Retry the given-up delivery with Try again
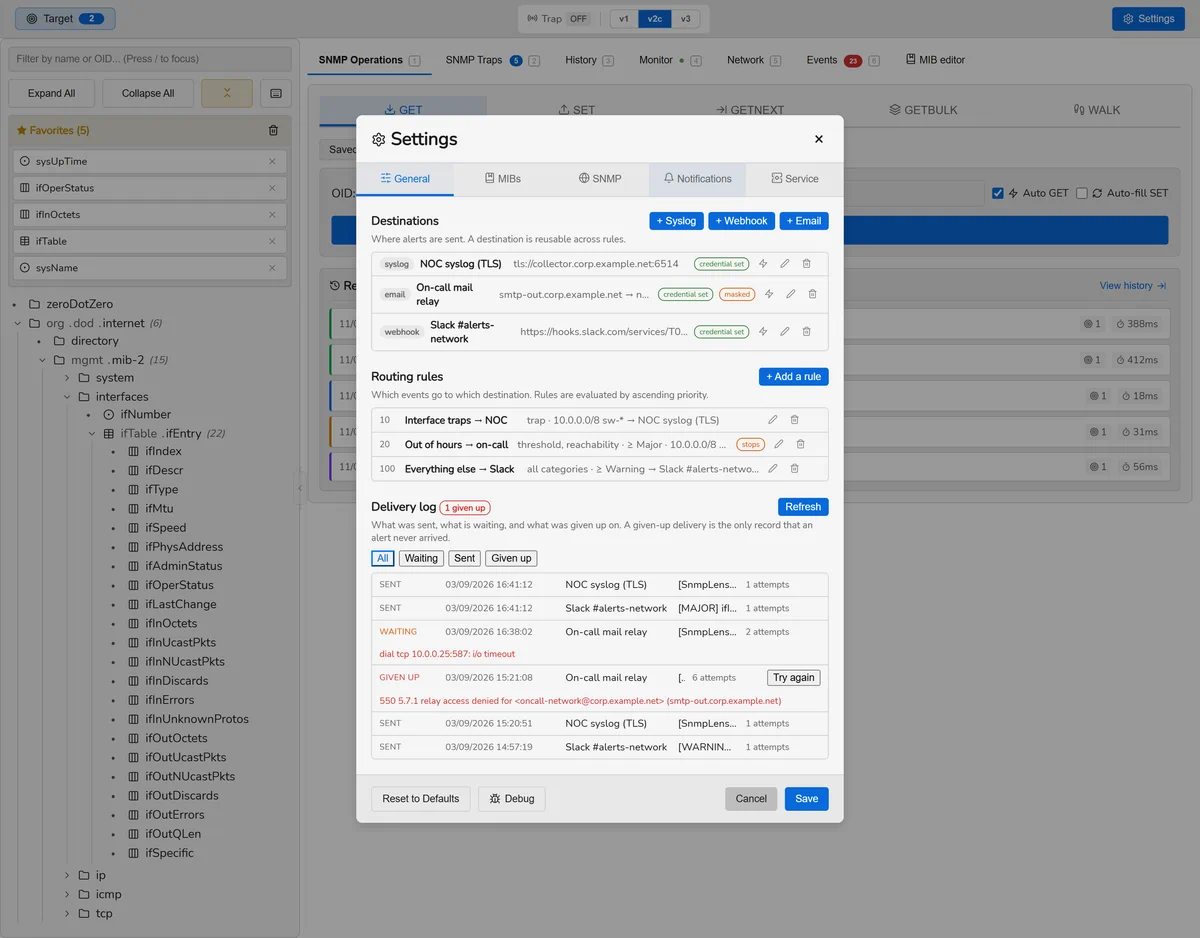Screen dimensions: 1200x938 point(794,678)
